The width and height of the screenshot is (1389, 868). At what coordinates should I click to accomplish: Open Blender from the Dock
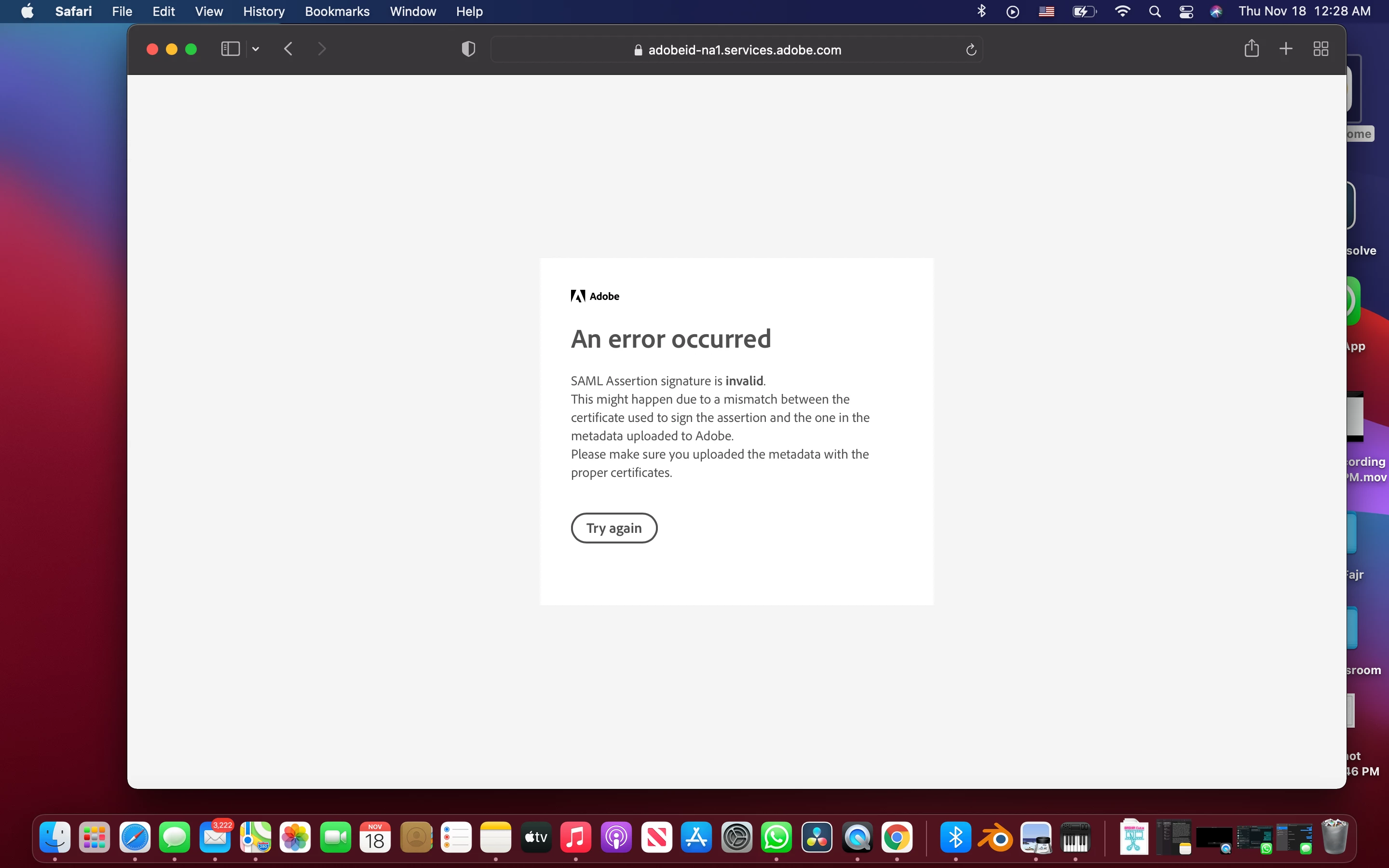click(996, 838)
